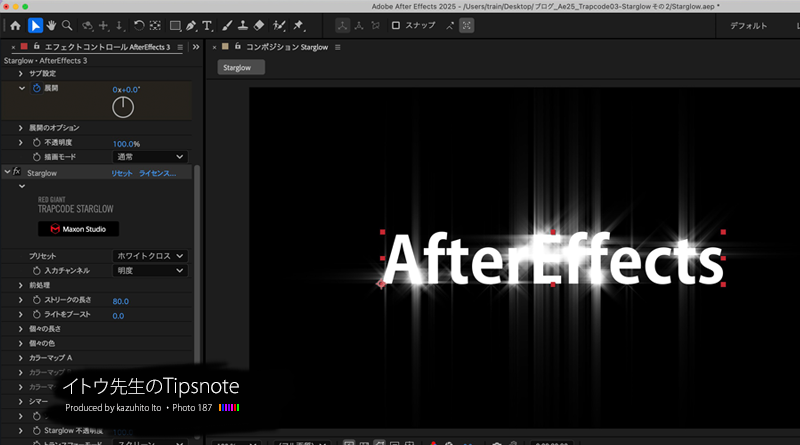
Task: Select the Clone Stamp tool
Action: point(243,26)
